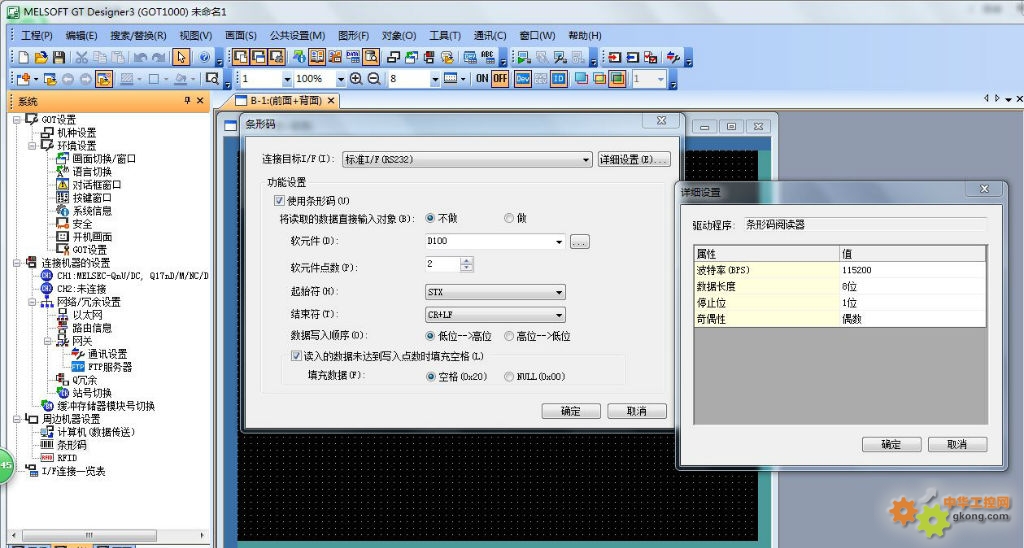Open 工程(P) menu
Screen dimensions: 1024x548
click(x=37, y=35)
